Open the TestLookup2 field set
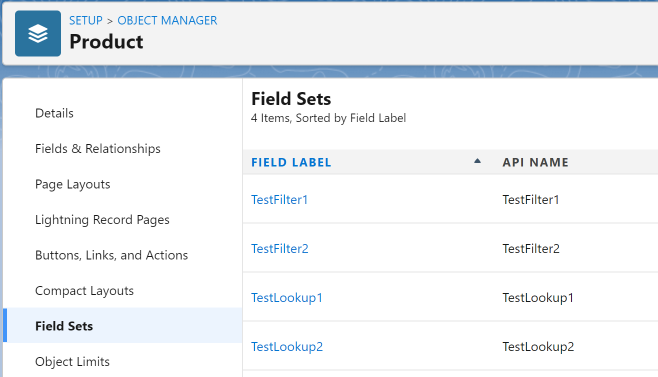The height and width of the screenshot is (377, 658). click(x=287, y=347)
